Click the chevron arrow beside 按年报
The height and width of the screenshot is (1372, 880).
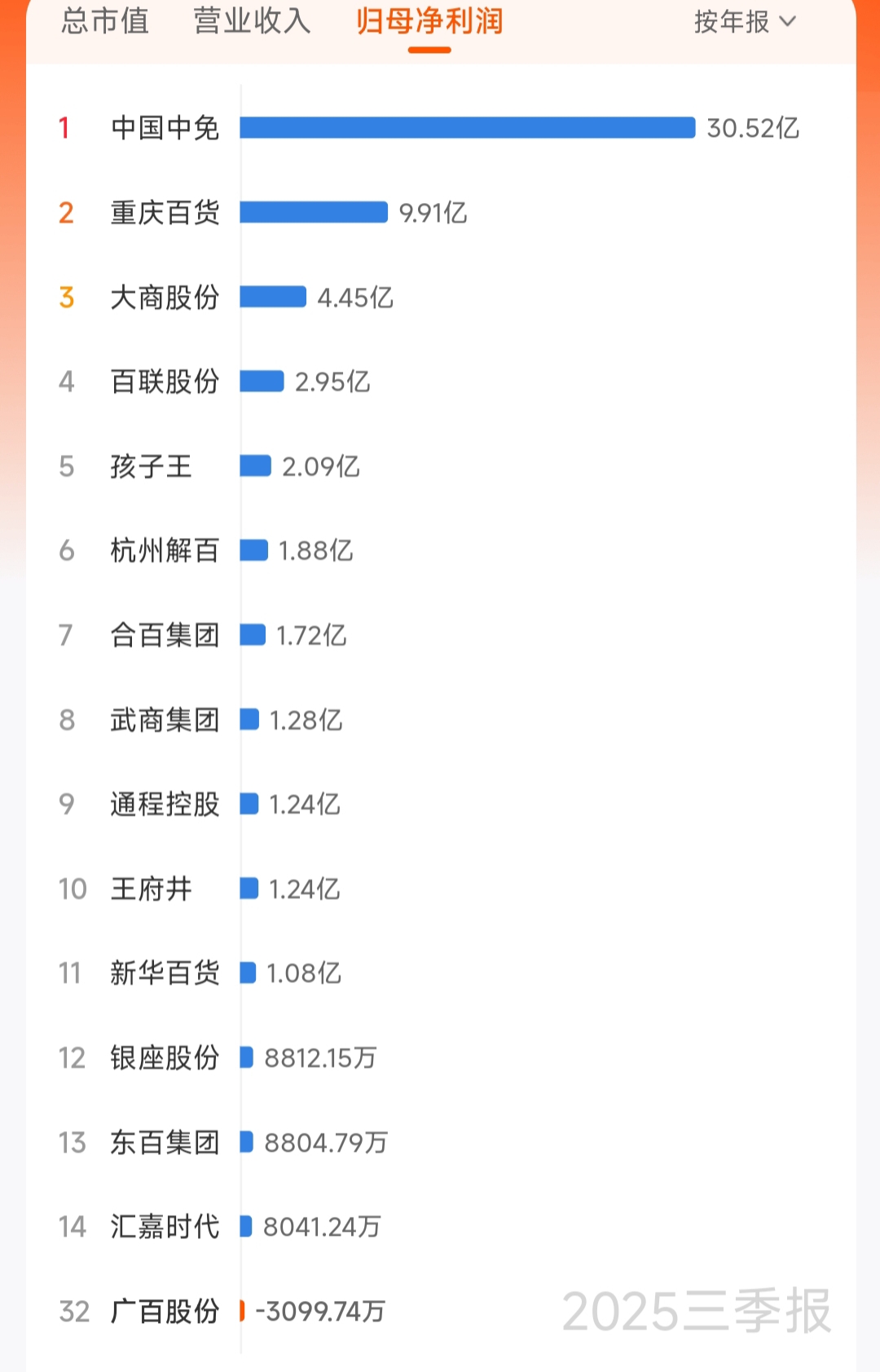coord(788,22)
